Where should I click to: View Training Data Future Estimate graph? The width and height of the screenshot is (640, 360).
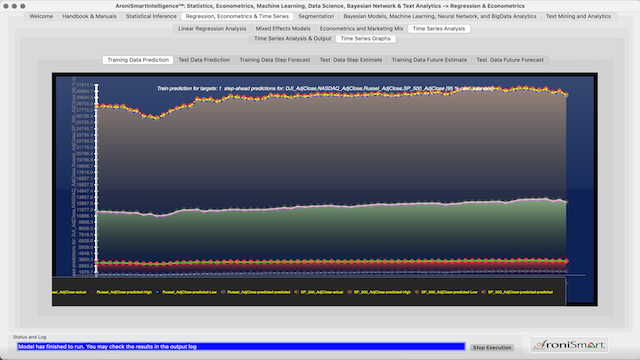(429, 60)
